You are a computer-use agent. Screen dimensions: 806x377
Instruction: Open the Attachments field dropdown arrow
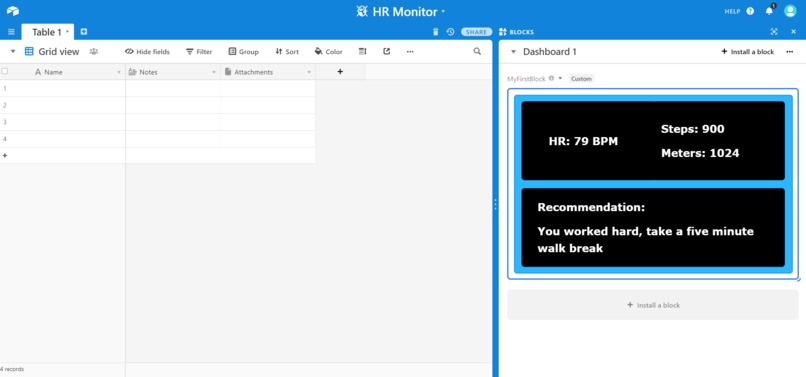[309, 73]
